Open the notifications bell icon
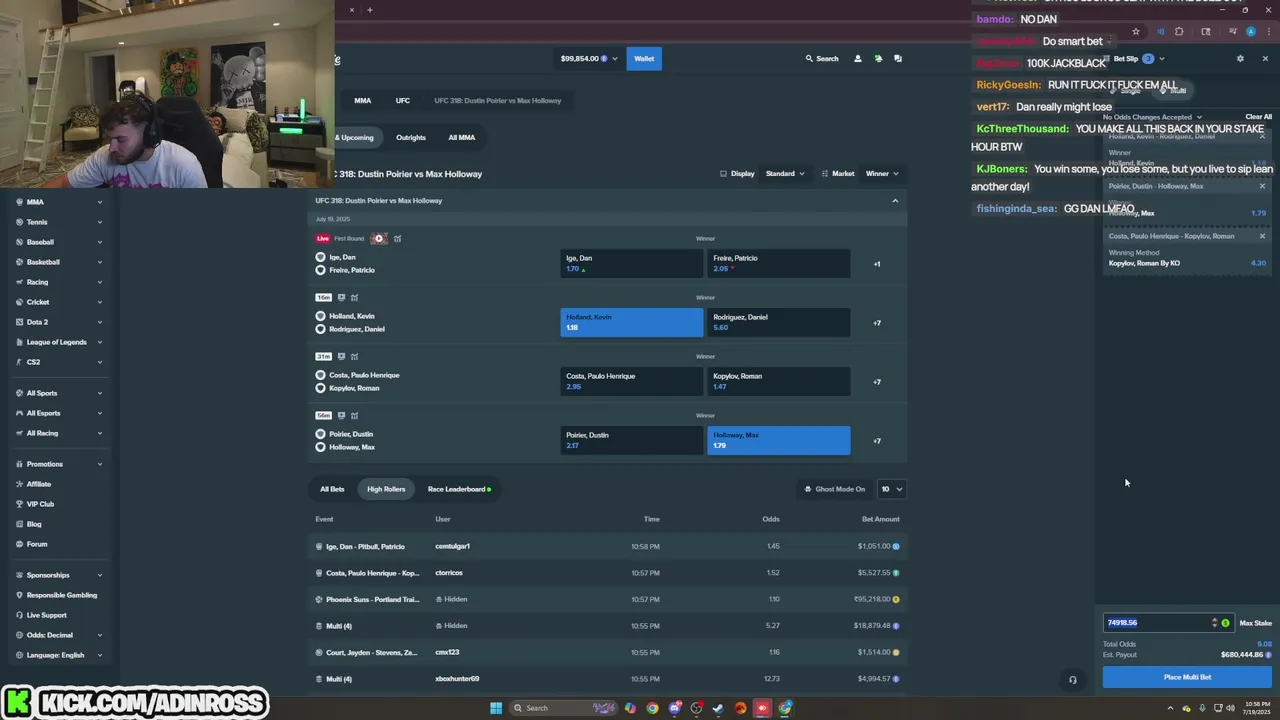Image resolution: width=1280 pixels, height=720 pixels. 878,59
